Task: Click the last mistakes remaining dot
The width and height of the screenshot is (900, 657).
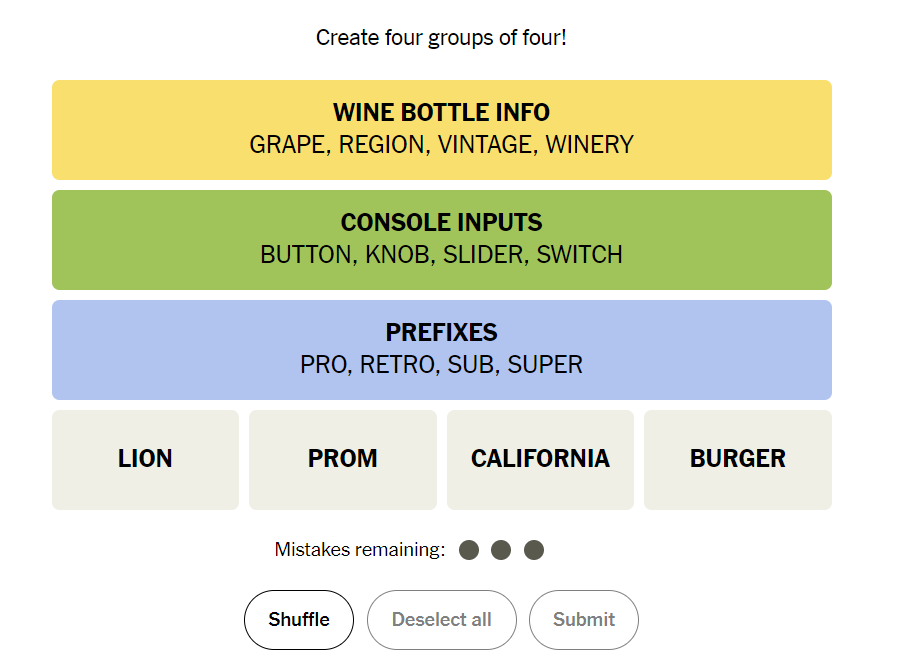Action: (x=534, y=550)
